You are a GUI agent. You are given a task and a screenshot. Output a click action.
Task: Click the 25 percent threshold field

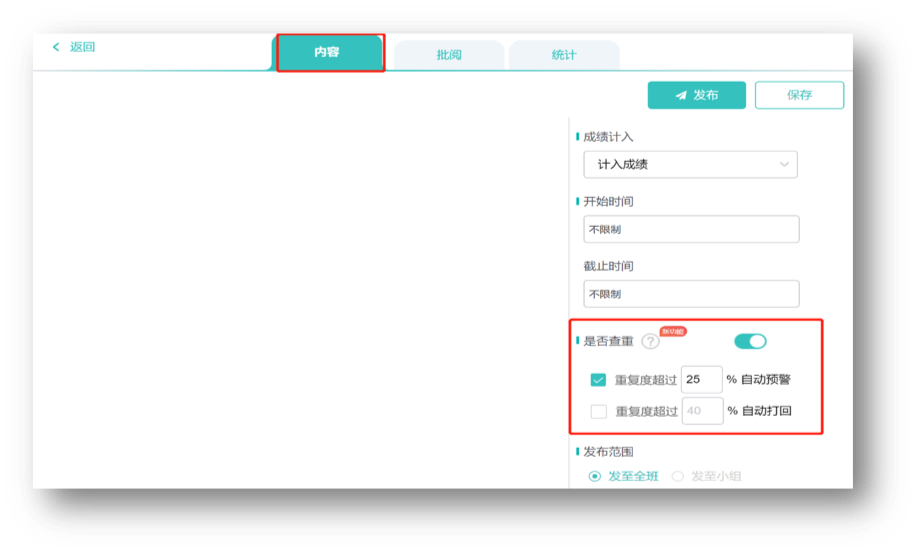point(702,380)
